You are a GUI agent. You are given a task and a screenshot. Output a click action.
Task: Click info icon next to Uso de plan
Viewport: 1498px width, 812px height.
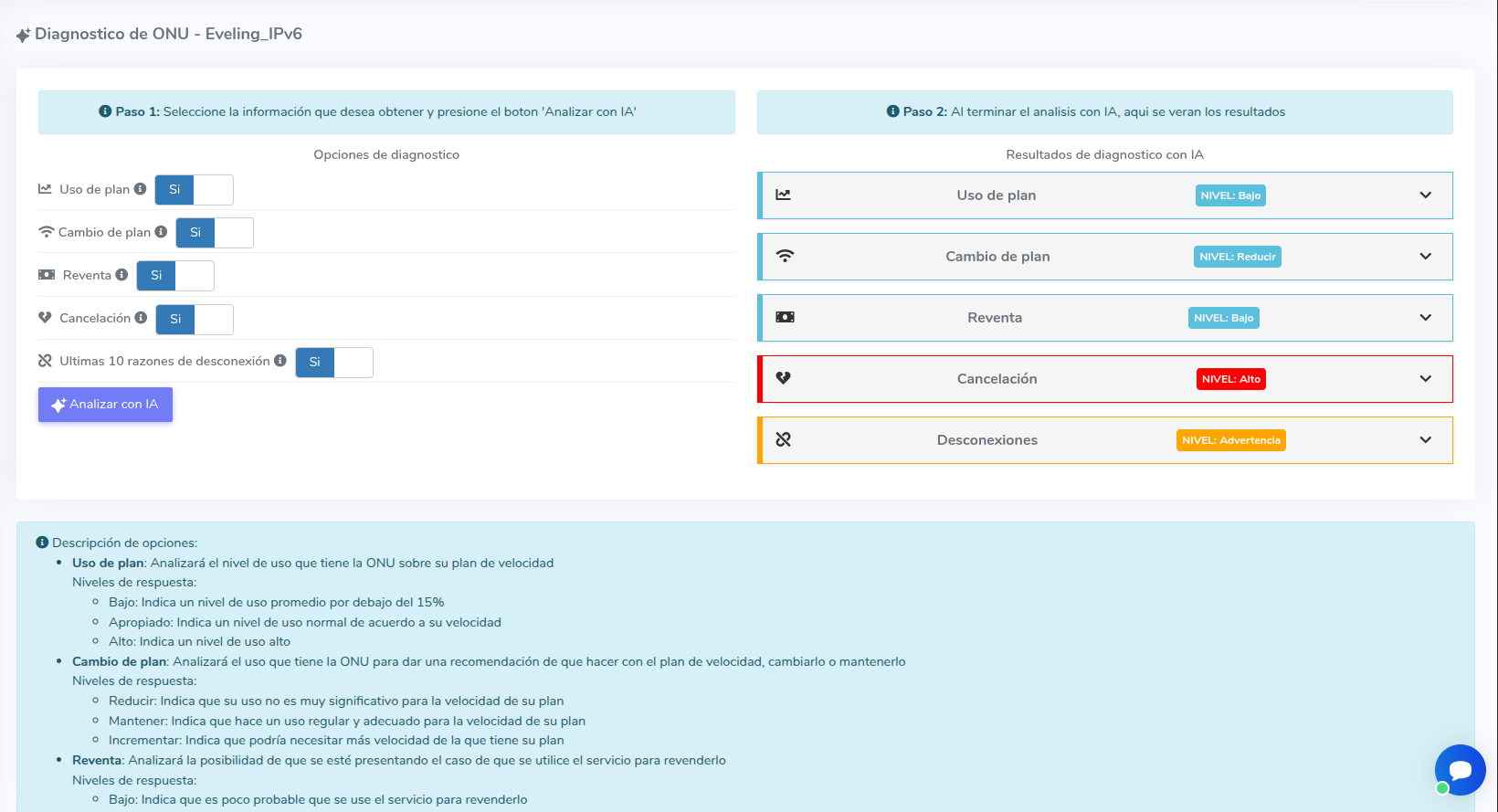click(140, 189)
